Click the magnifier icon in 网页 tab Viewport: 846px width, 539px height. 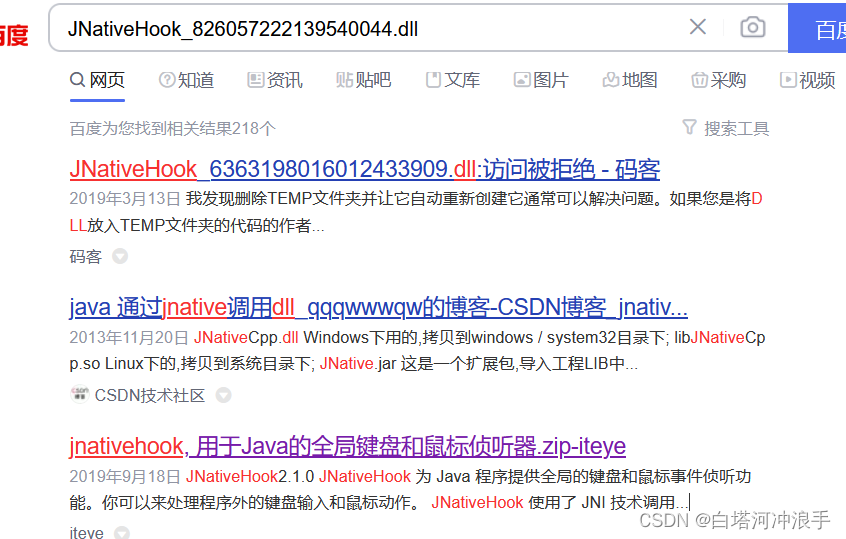point(78,80)
